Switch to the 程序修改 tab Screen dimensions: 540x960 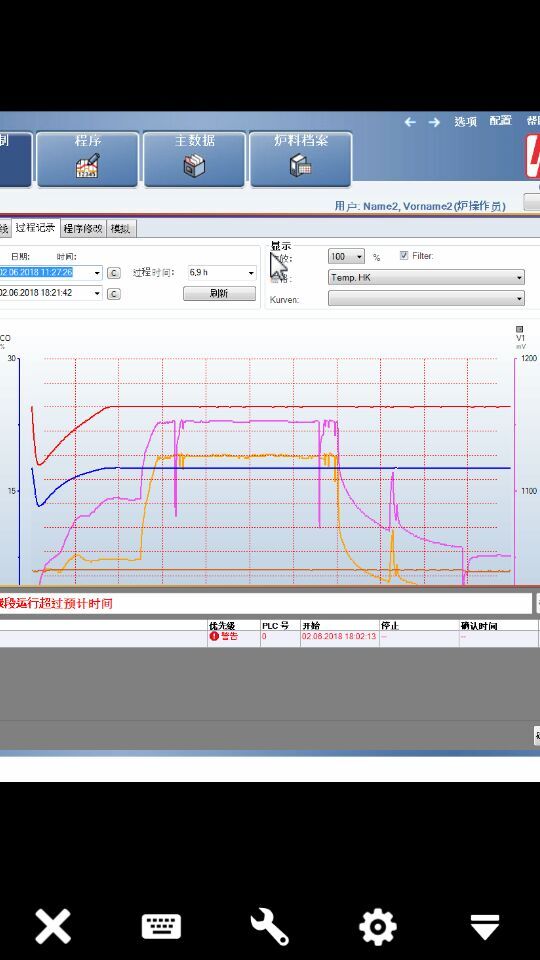point(83,228)
